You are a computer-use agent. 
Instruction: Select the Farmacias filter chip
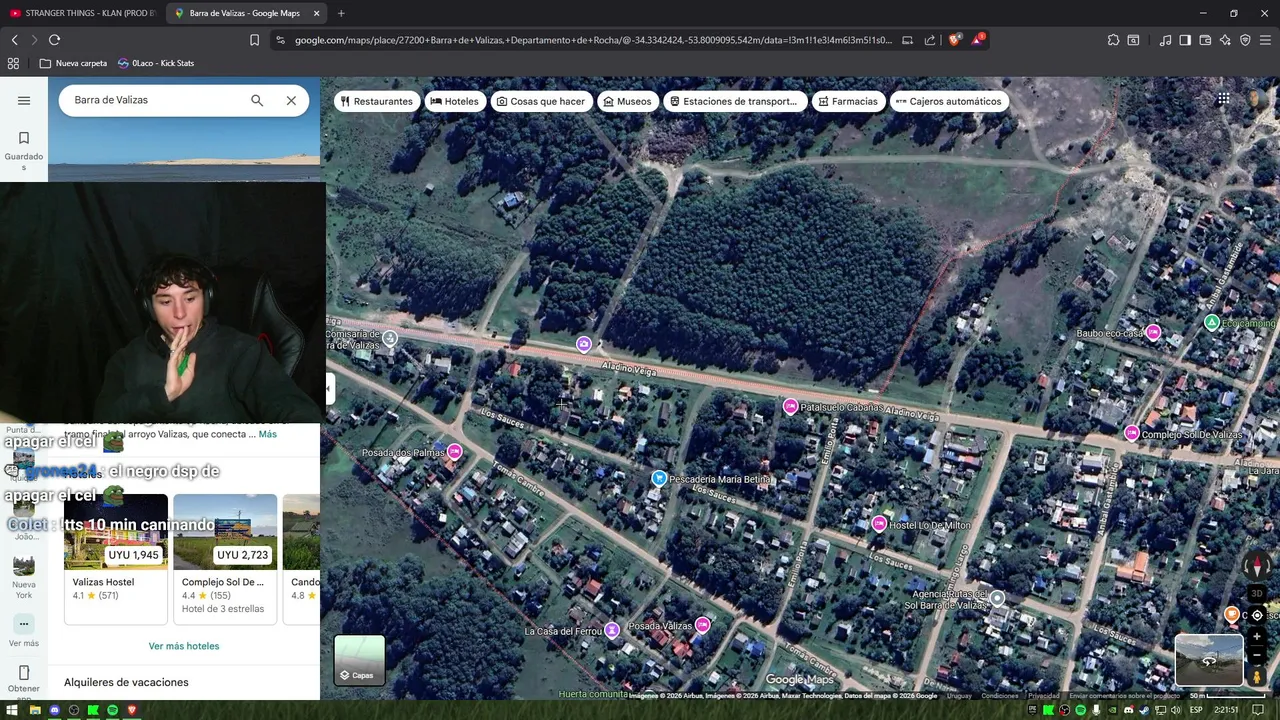[x=848, y=101]
